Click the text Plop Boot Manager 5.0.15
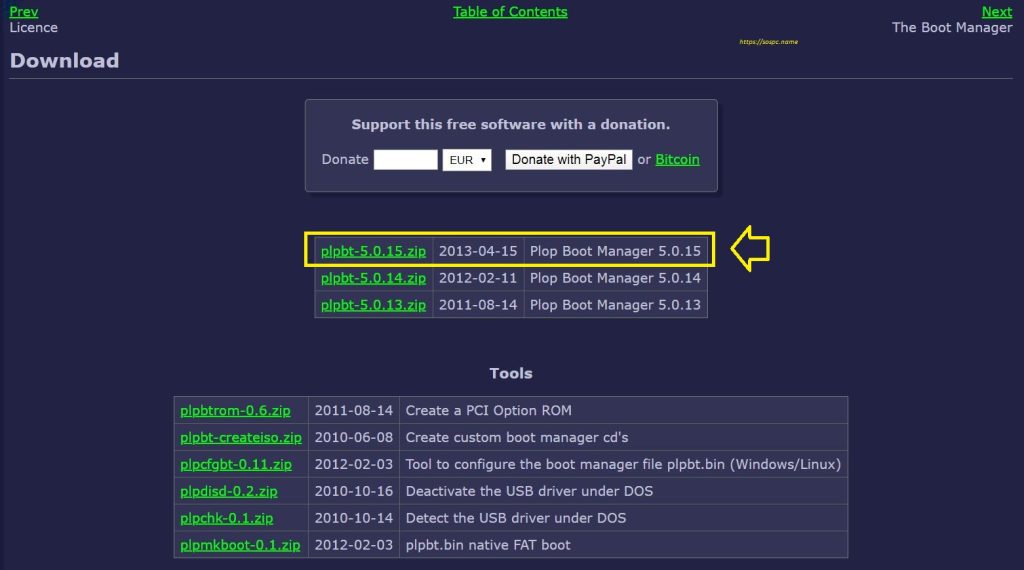This screenshot has height=570, width=1024. pyautogui.click(x=615, y=251)
